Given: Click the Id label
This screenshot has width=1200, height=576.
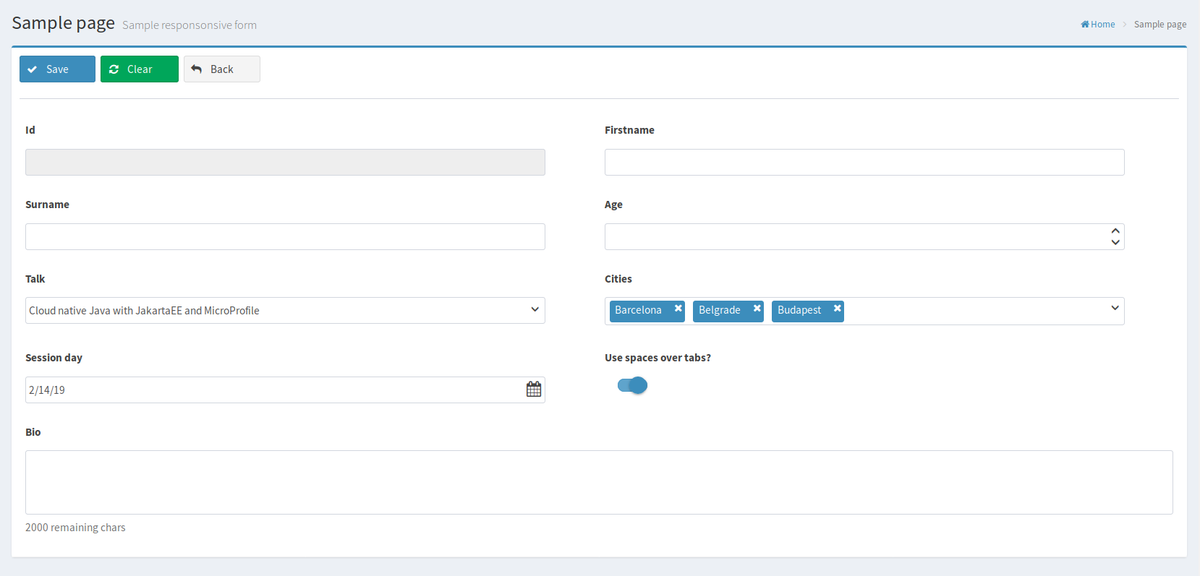Looking at the screenshot, I should [30, 130].
